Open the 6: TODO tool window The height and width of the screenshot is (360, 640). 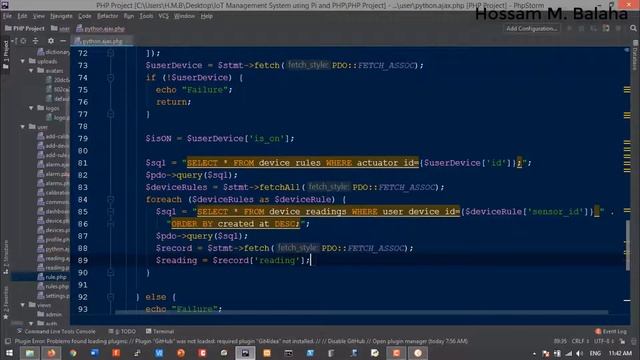[x=122, y=331]
